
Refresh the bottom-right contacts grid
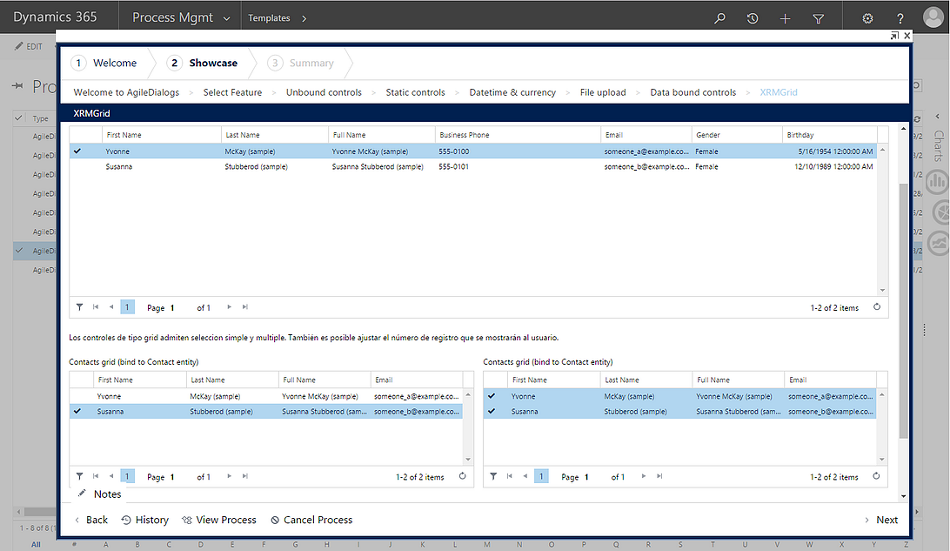point(876,476)
